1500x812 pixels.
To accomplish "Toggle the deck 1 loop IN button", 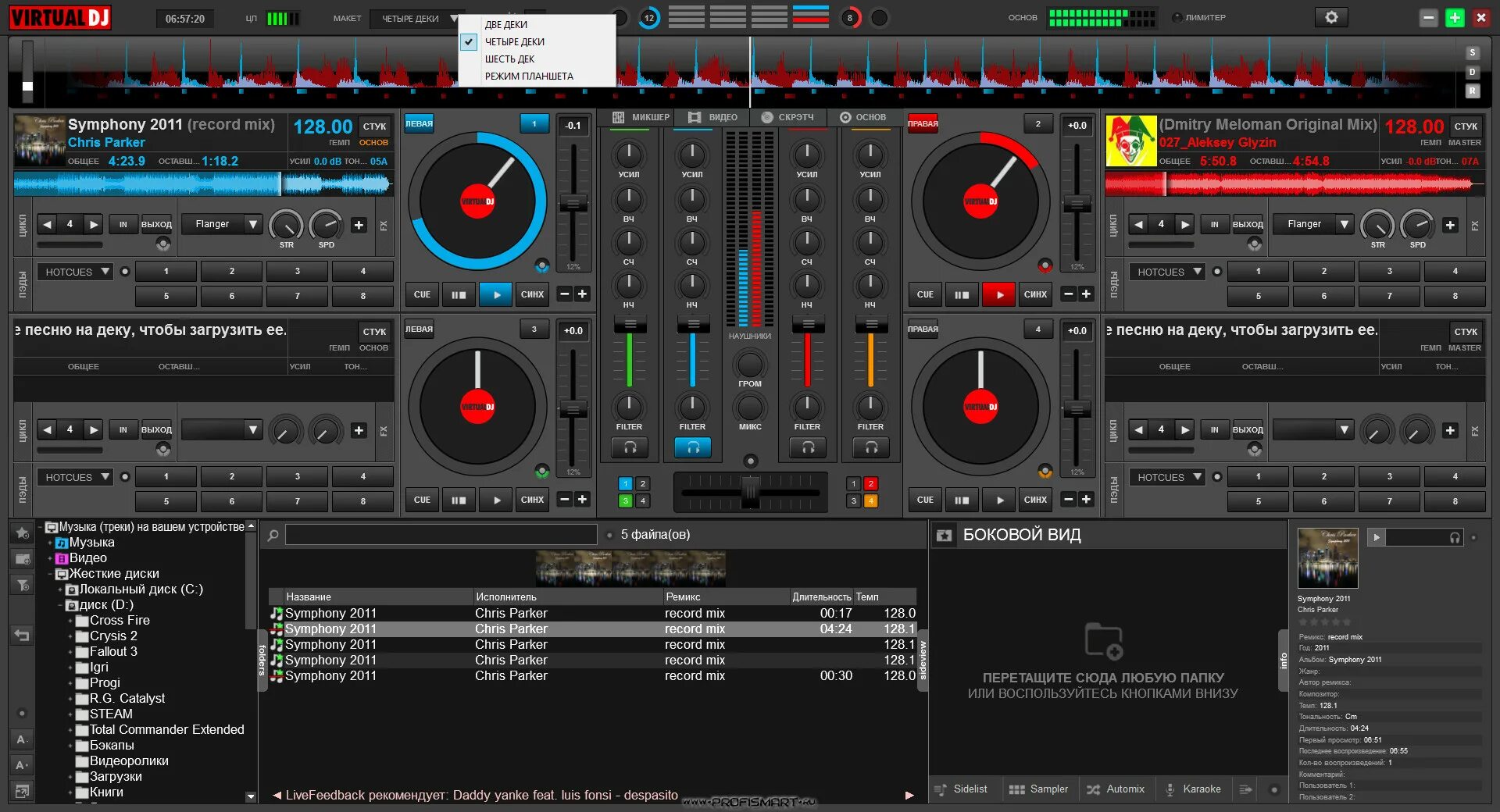I will coord(123,225).
